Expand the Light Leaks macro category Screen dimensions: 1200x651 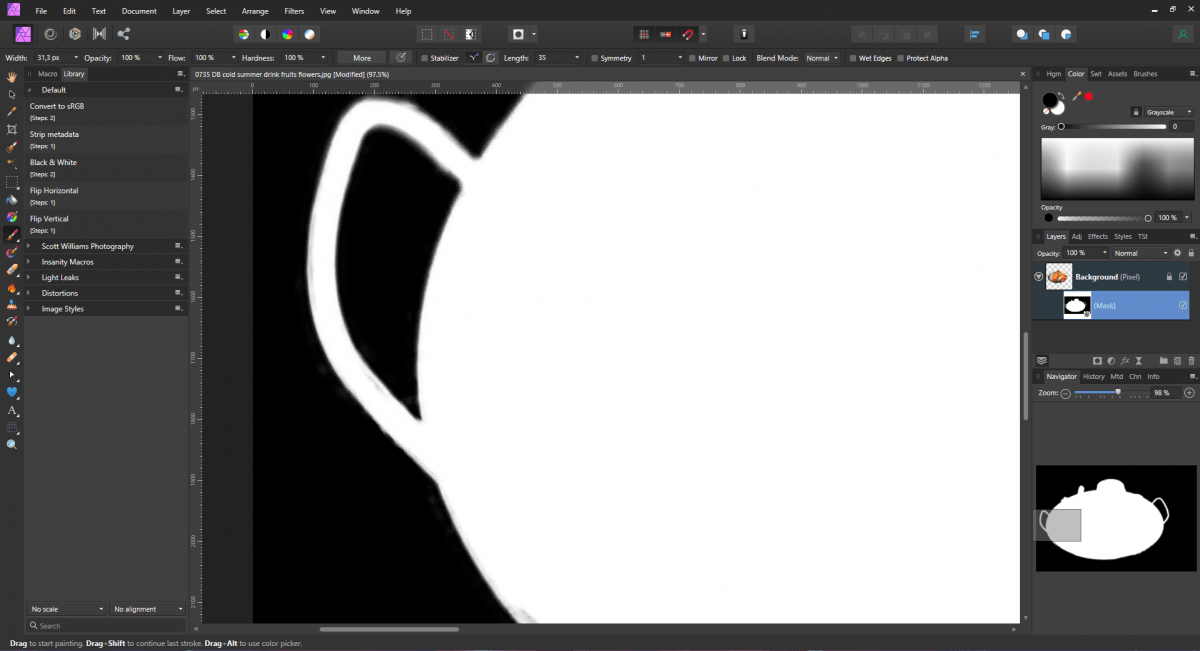[x=29, y=277]
